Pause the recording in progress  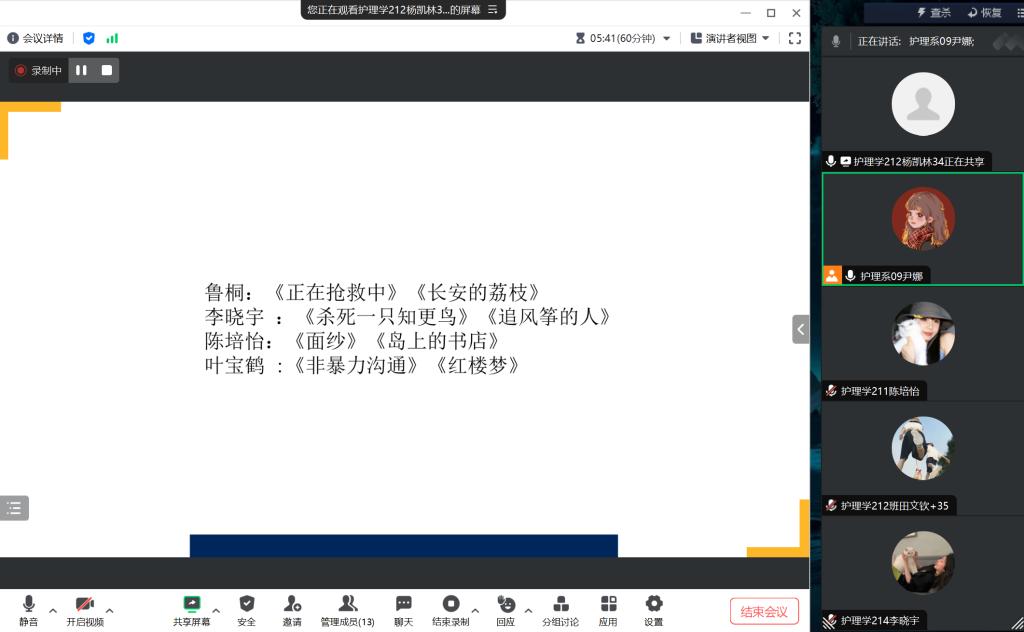[x=81, y=70]
